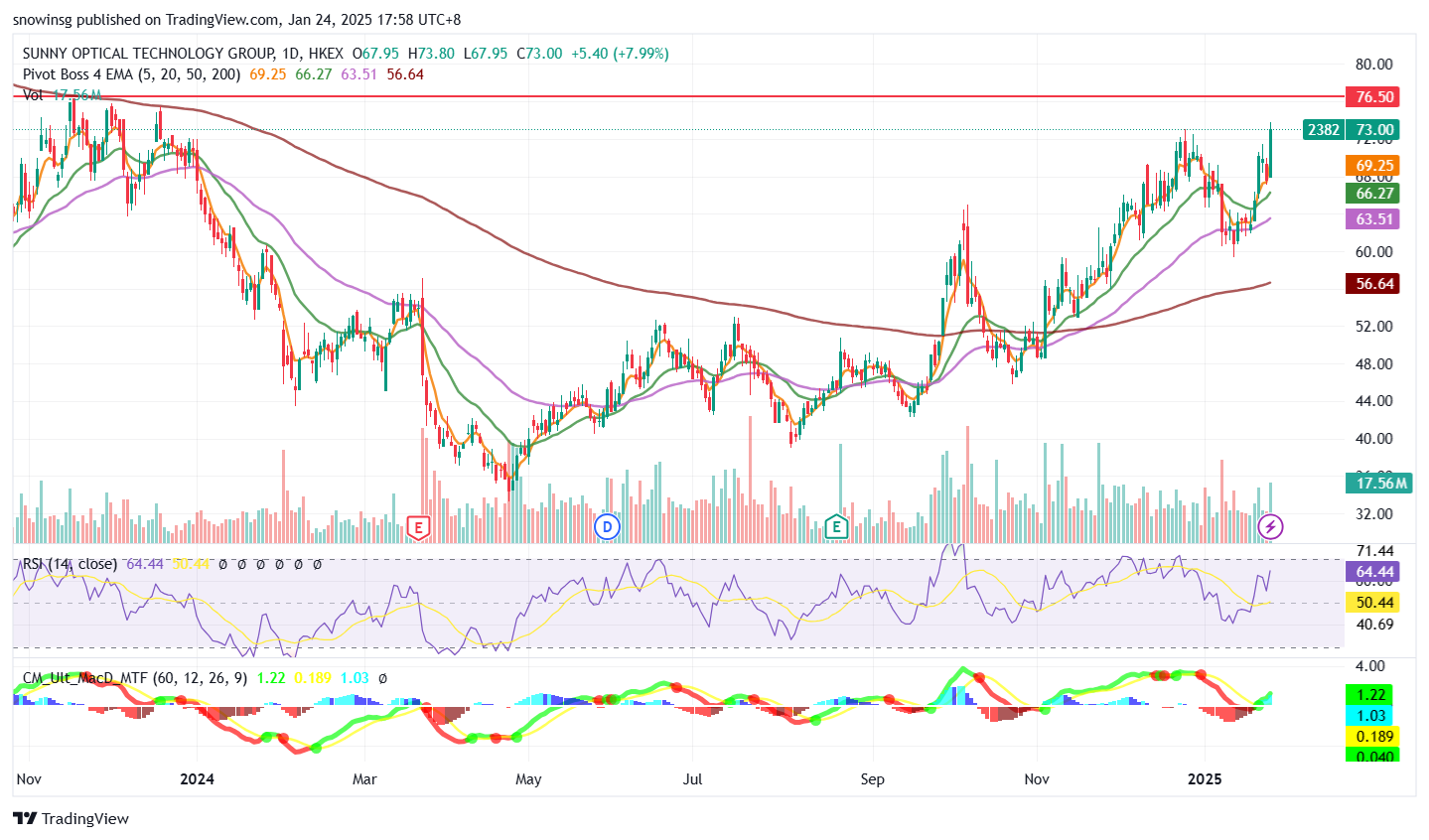This screenshot has width=1429, height=840.
Task: Click the purple 63.51 price-axis label
Action: pyautogui.click(x=1374, y=219)
